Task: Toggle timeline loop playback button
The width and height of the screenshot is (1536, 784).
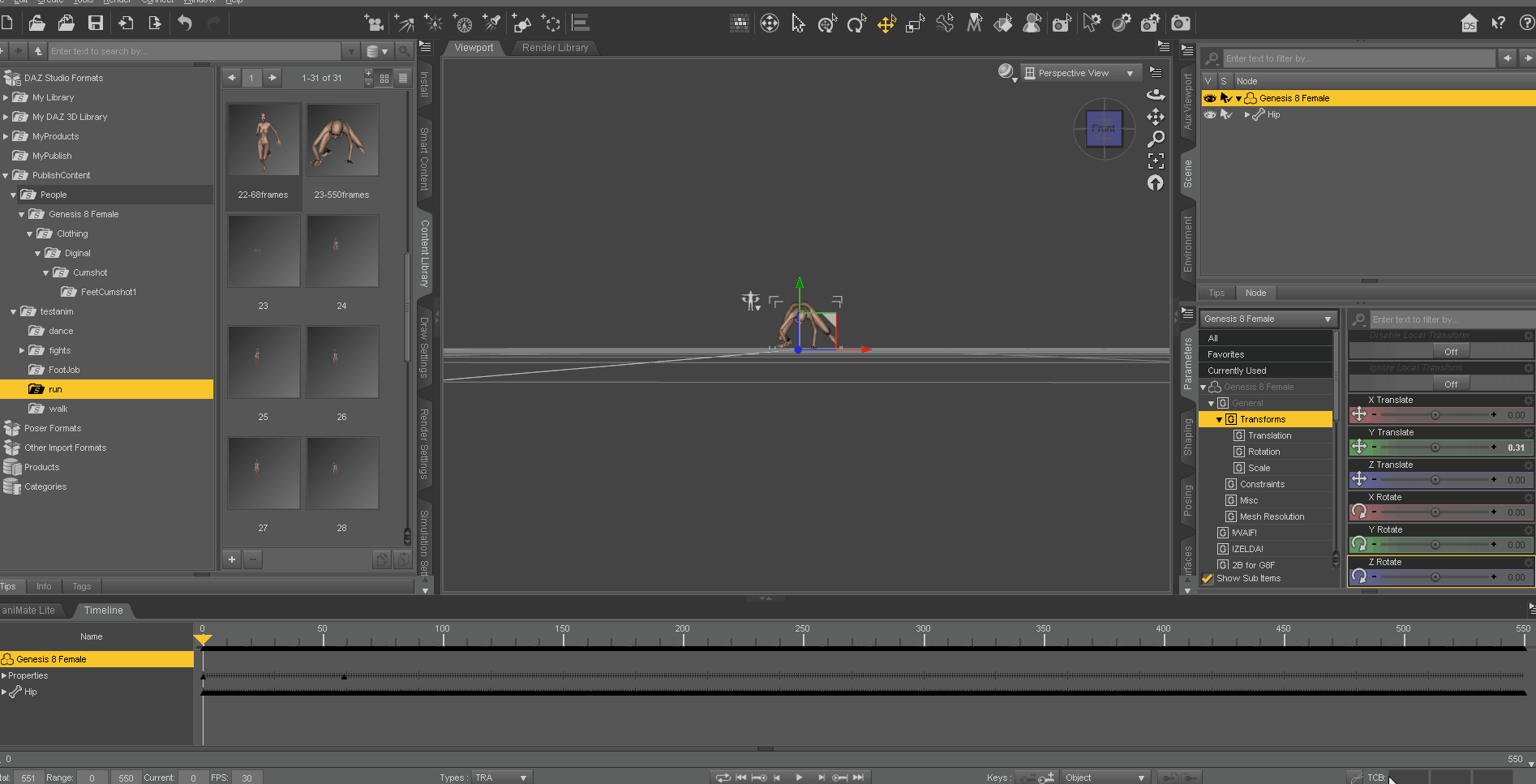Action: point(722,778)
